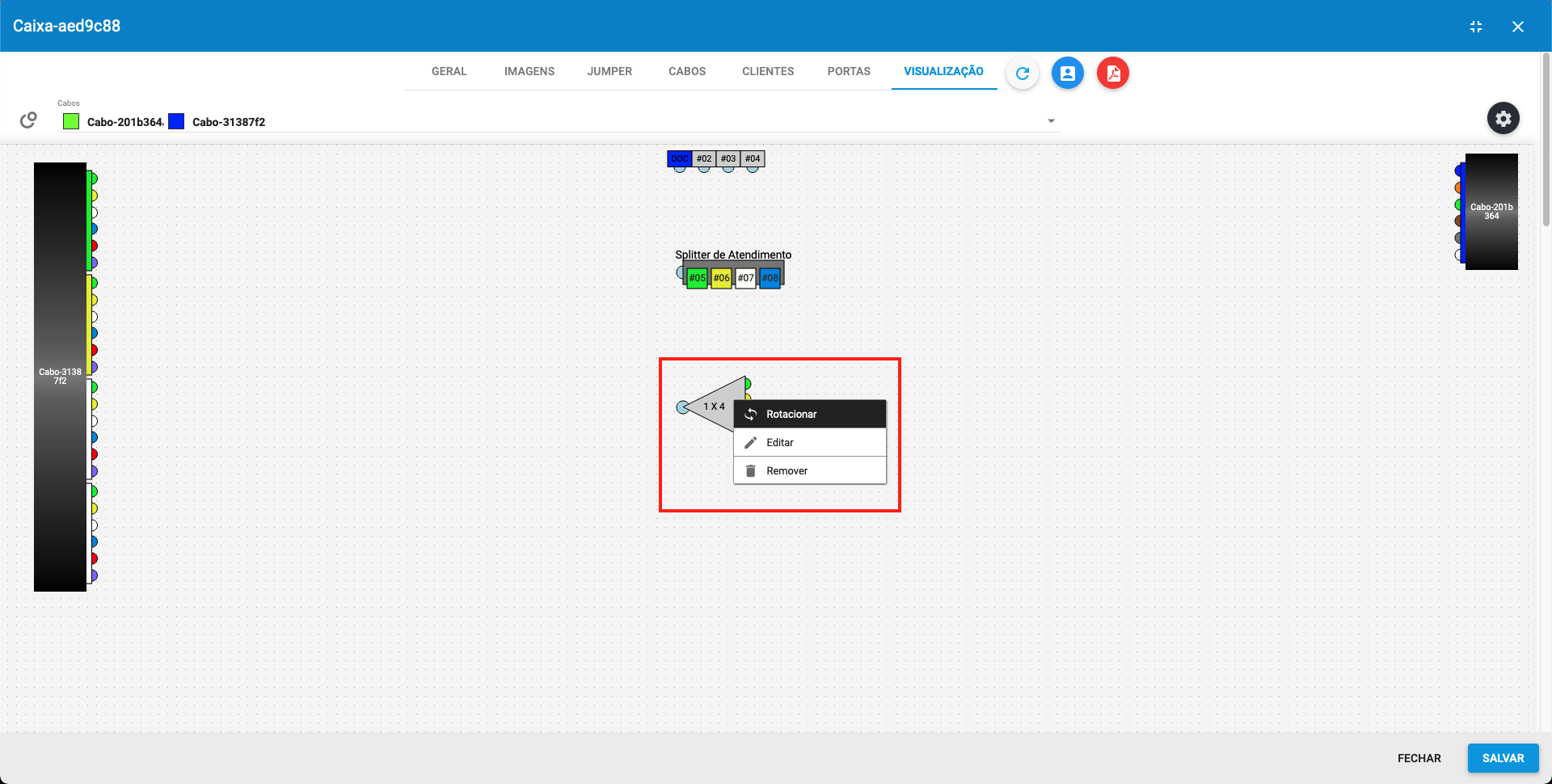This screenshot has width=1552, height=784.
Task: Select port #02
Action: [x=704, y=158]
